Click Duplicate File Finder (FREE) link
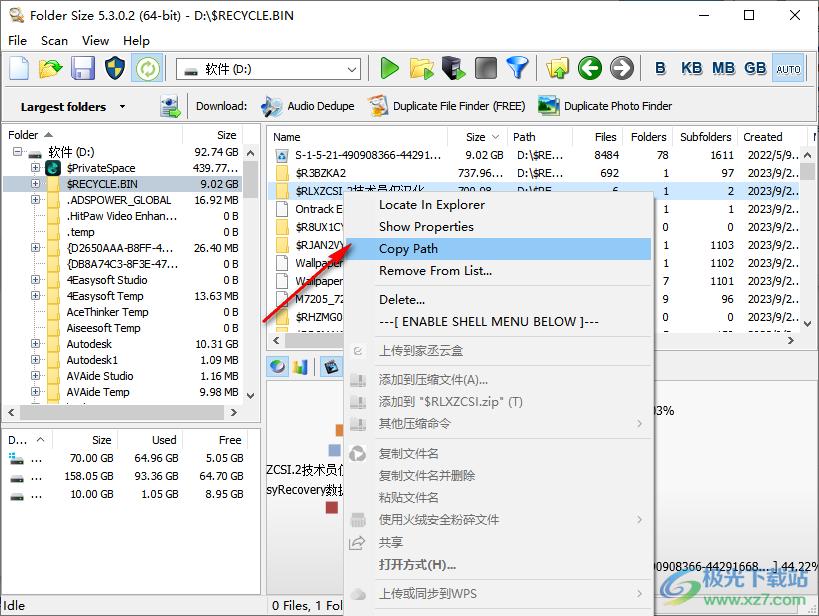 pyautogui.click(x=445, y=106)
